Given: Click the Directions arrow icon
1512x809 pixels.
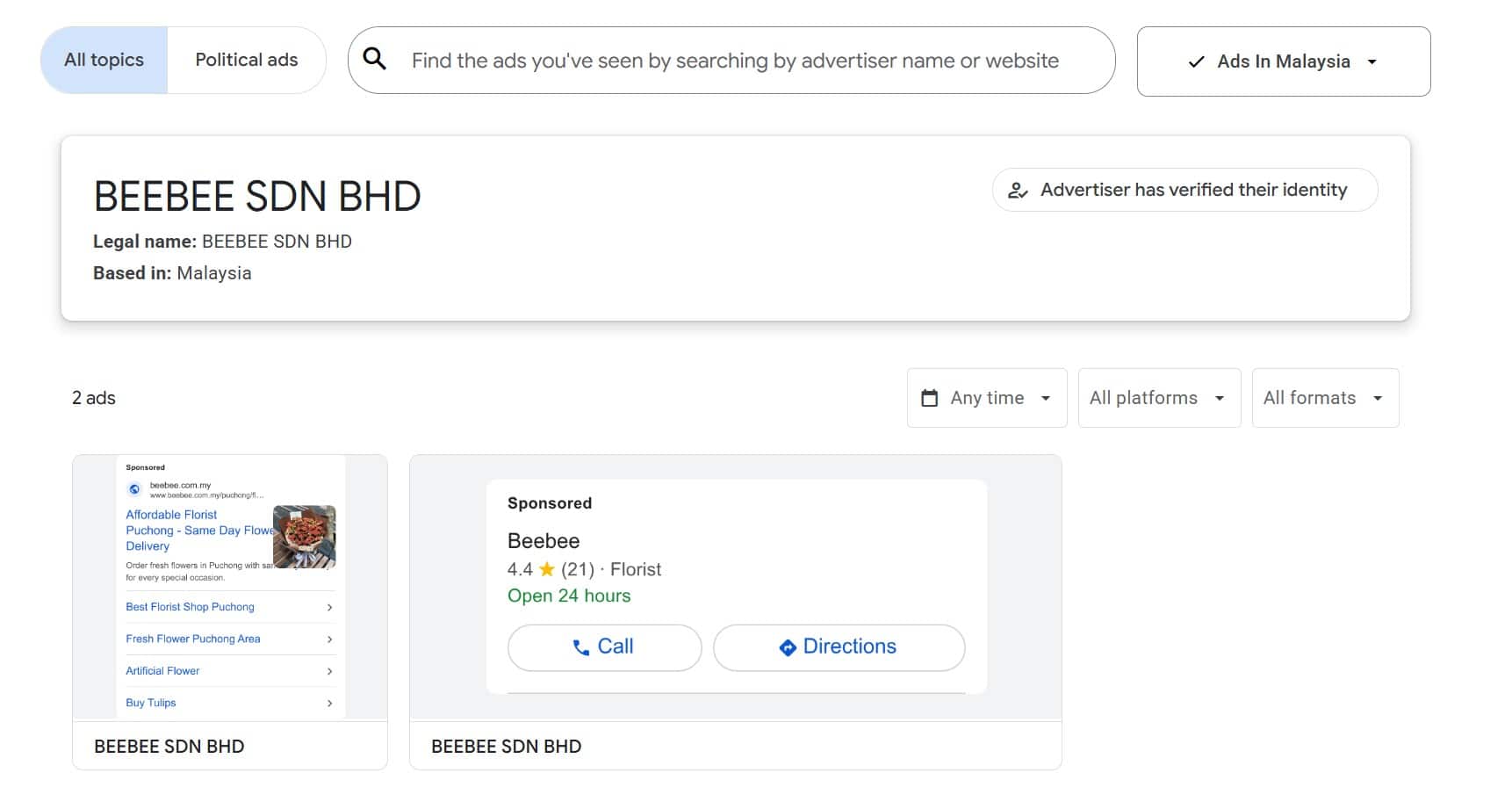Looking at the screenshot, I should (787, 647).
